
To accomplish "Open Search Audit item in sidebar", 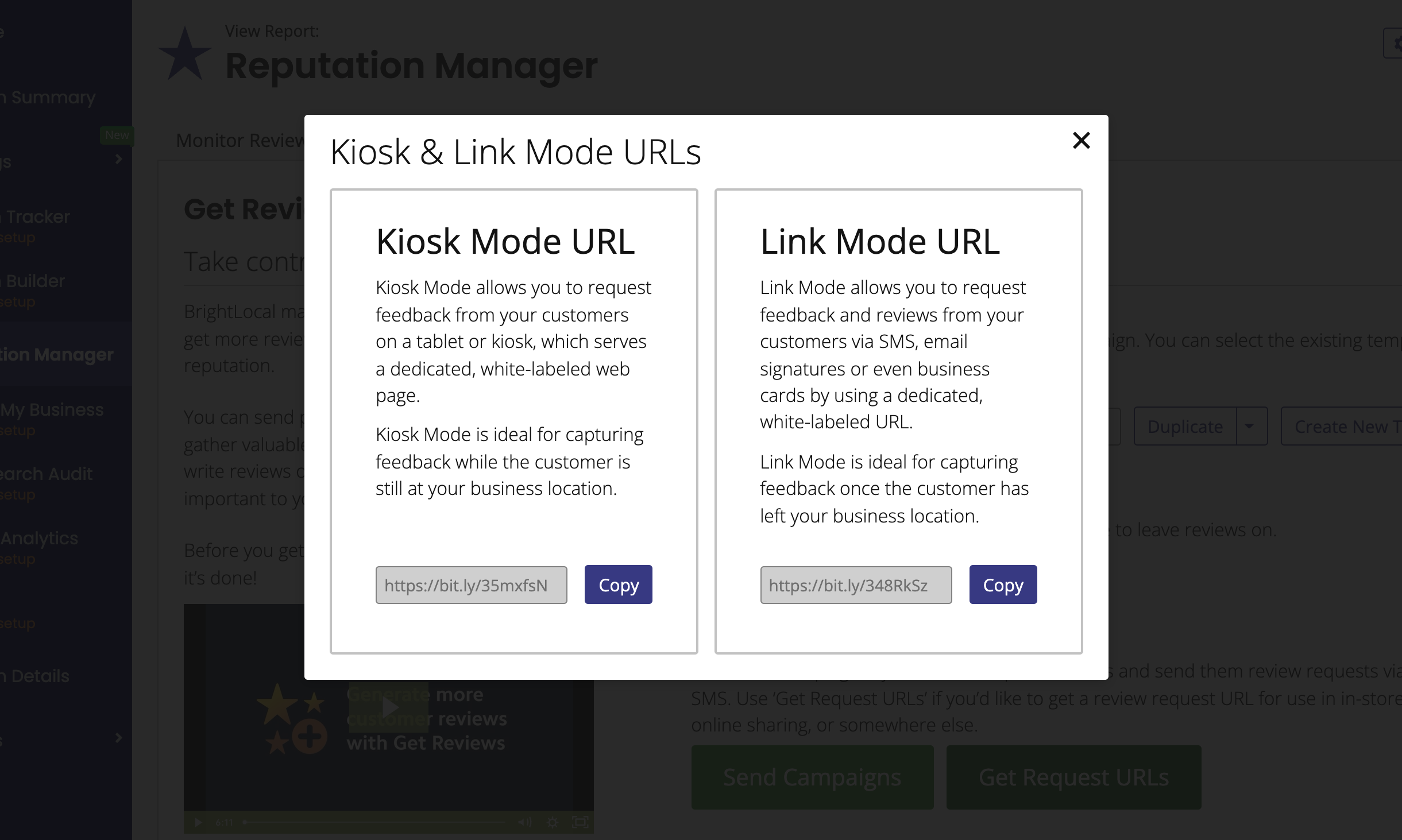I will click(x=47, y=474).
